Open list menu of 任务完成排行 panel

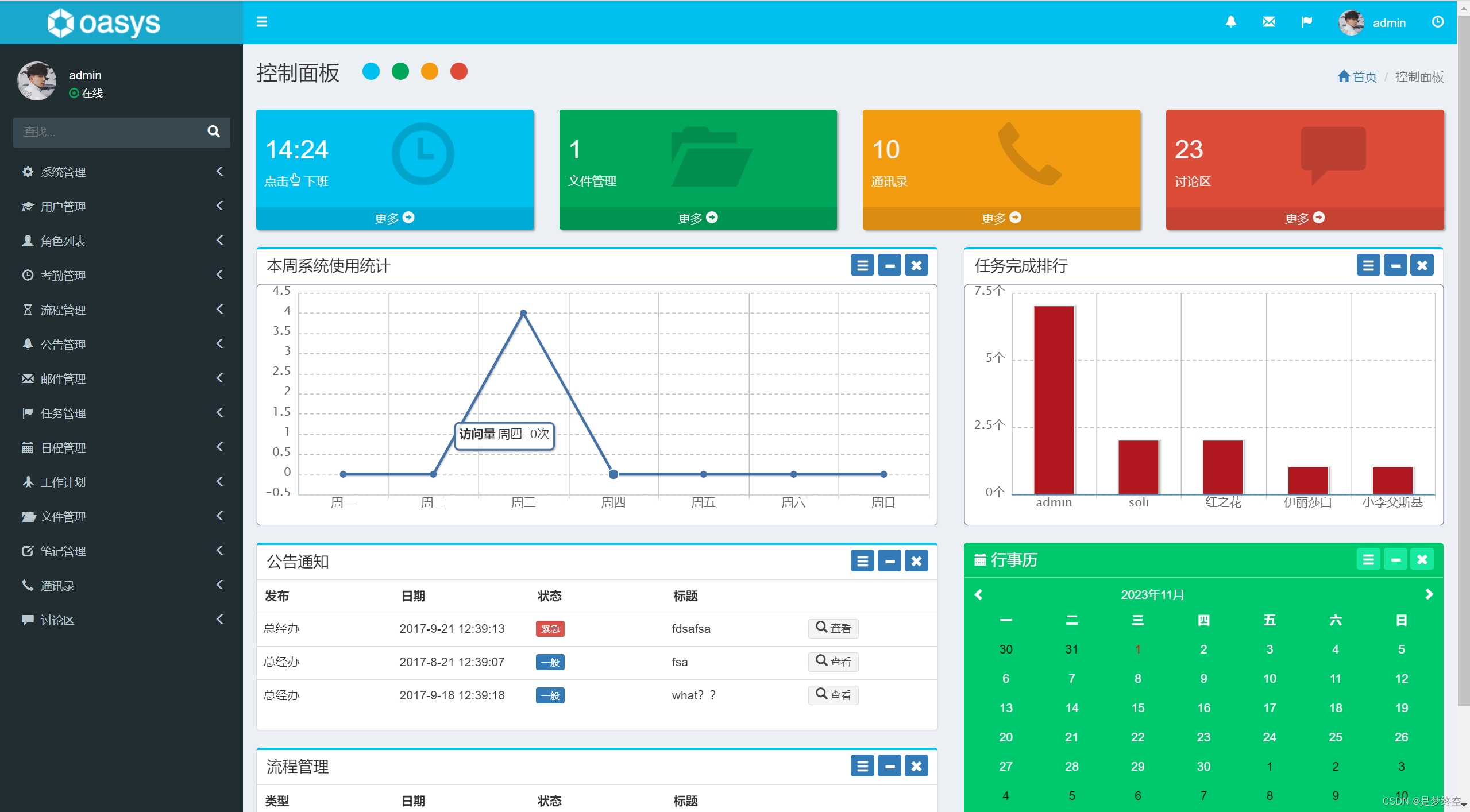[x=1368, y=265]
